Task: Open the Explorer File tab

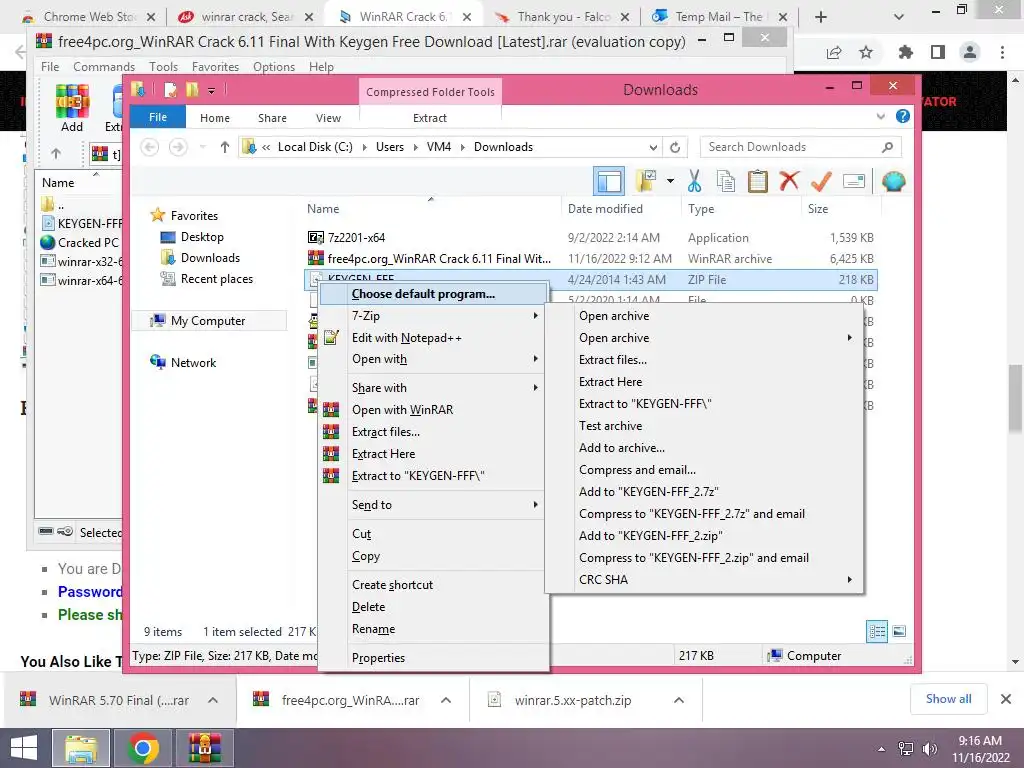Action: point(157,117)
